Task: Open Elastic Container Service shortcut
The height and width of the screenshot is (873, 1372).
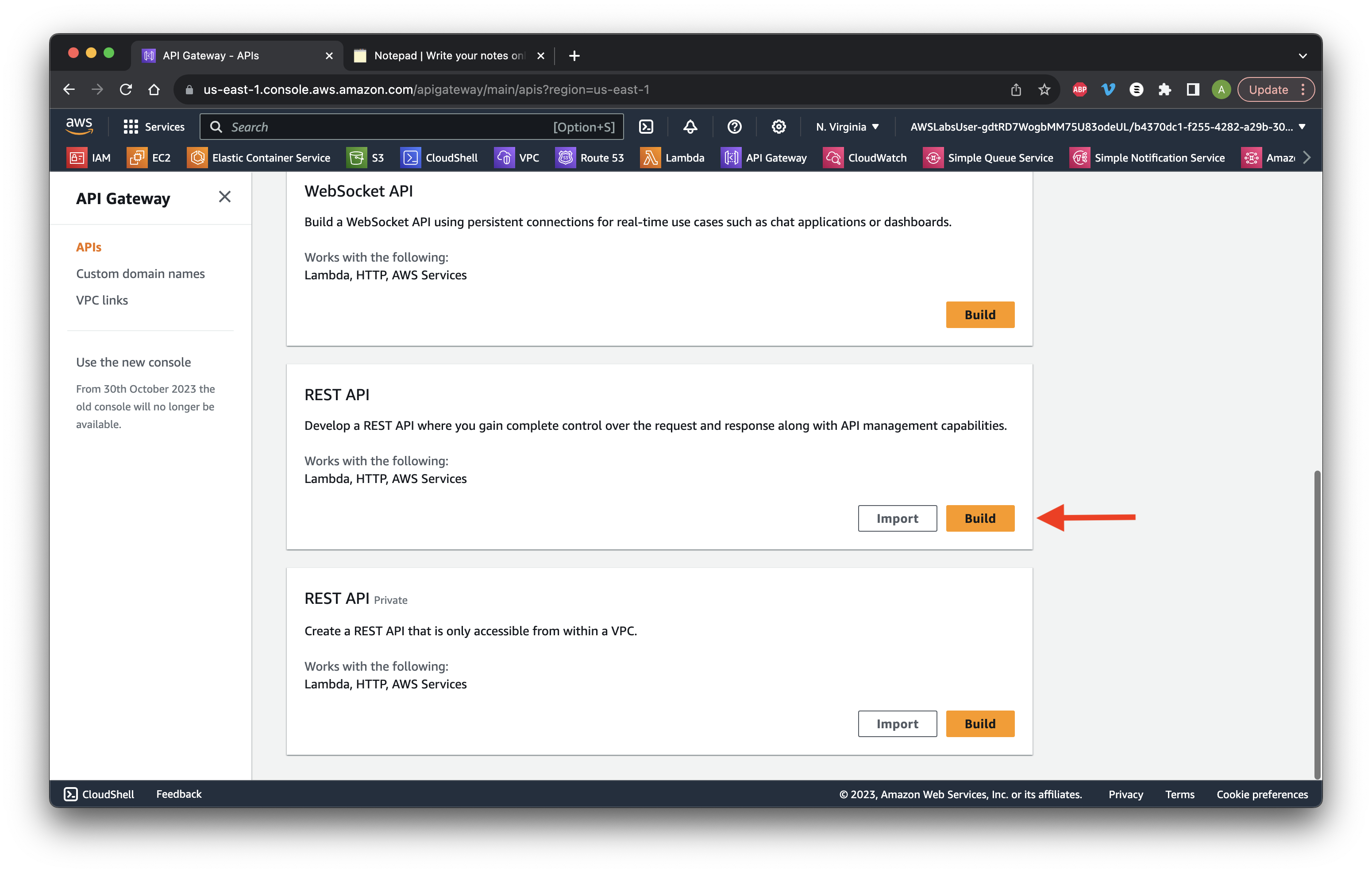Action: [x=258, y=158]
